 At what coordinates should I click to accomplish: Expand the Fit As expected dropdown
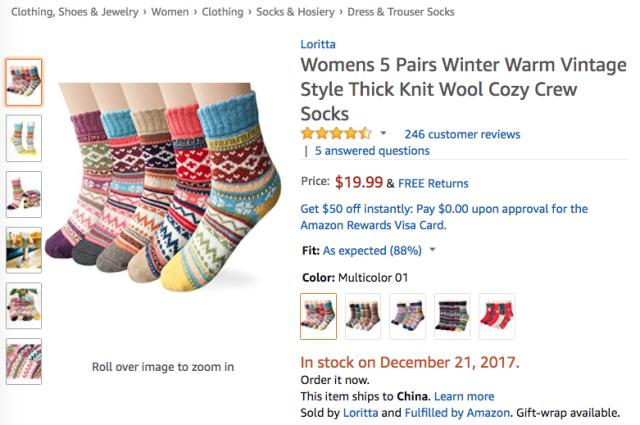[x=432, y=250]
